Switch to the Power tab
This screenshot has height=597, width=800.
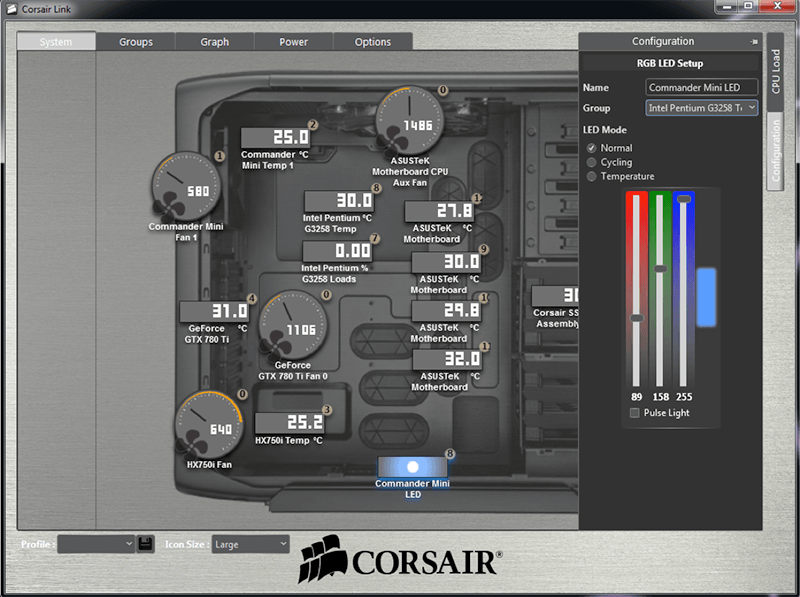click(293, 42)
